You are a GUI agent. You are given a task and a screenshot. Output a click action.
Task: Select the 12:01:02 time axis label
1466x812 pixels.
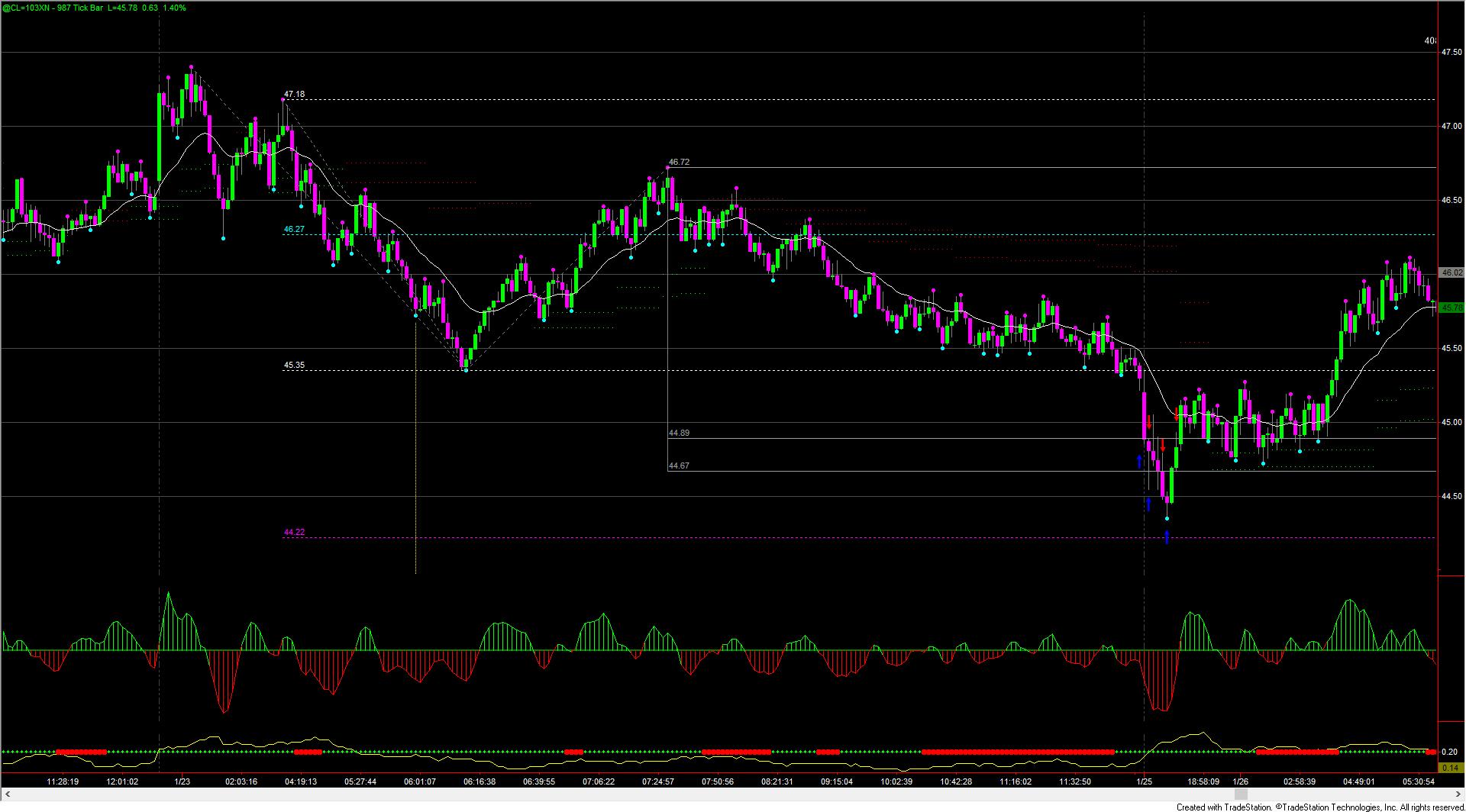click(122, 781)
